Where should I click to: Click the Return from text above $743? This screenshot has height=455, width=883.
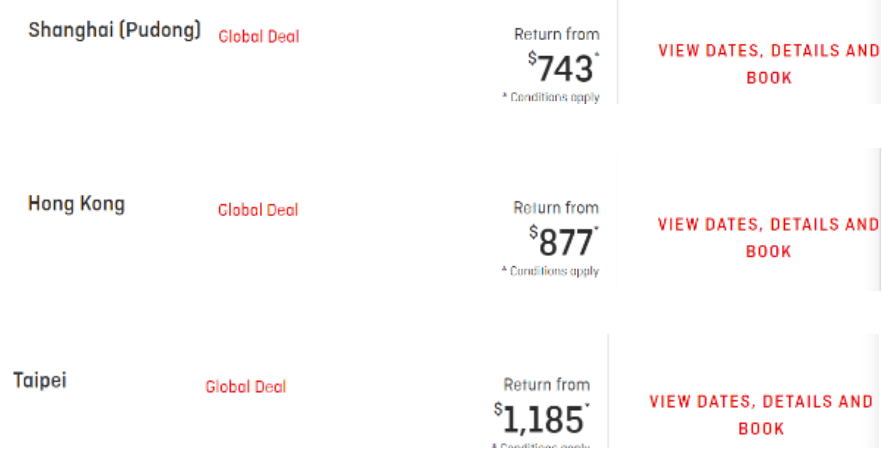point(556,34)
